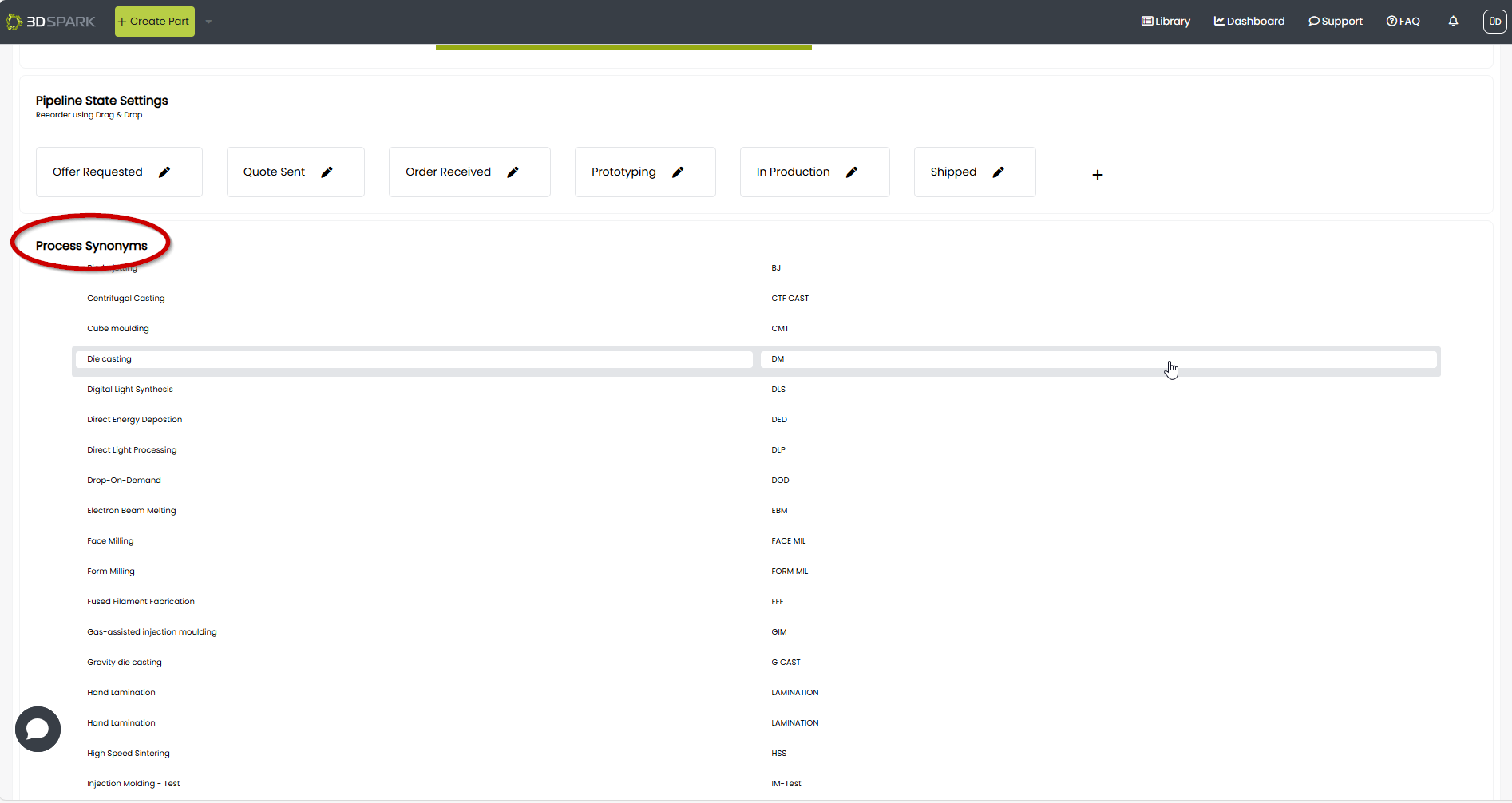This screenshot has width=1512, height=803.
Task: Open the FAQ link
Action: click(1403, 22)
